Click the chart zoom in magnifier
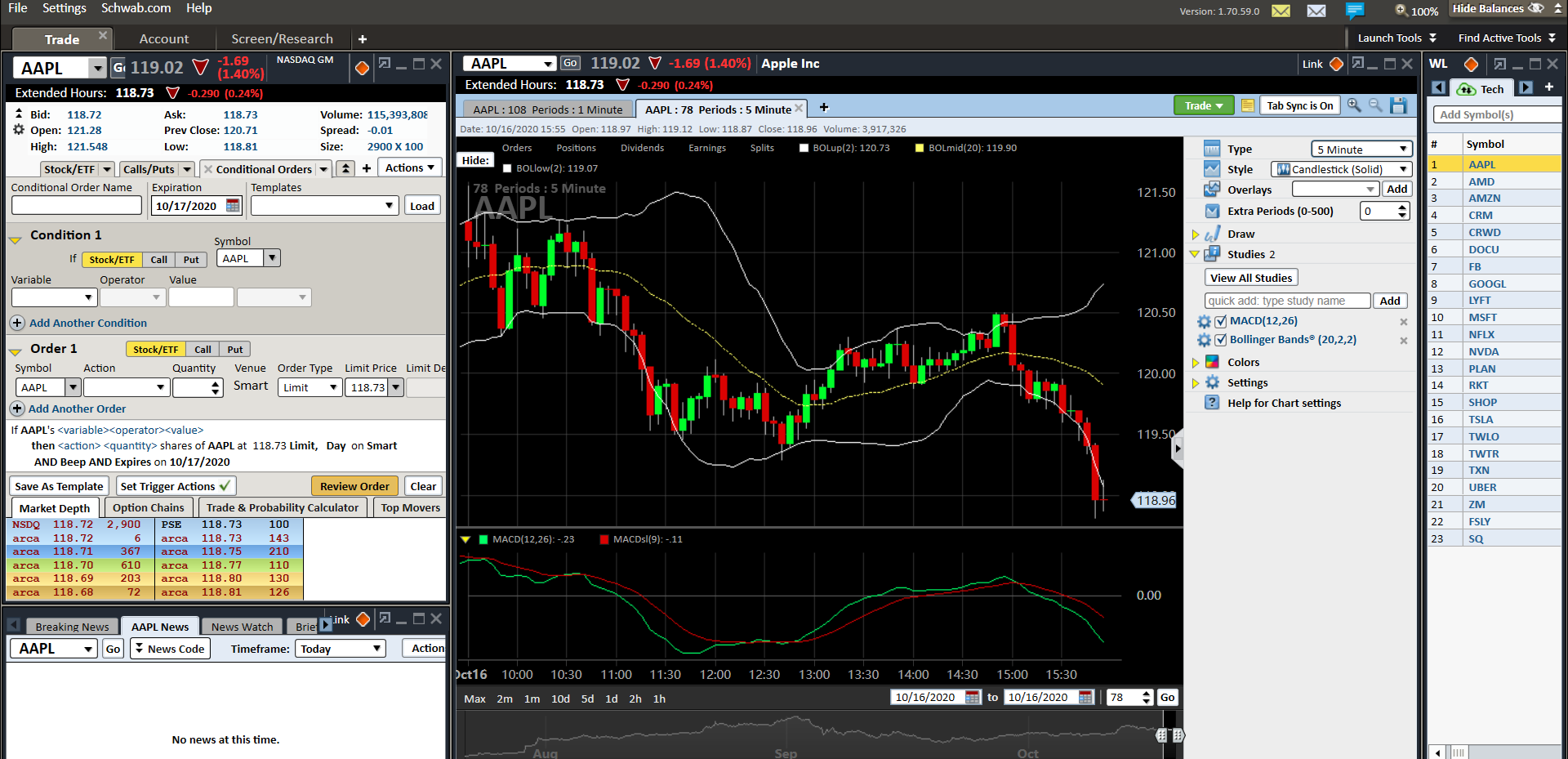 [x=1354, y=105]
